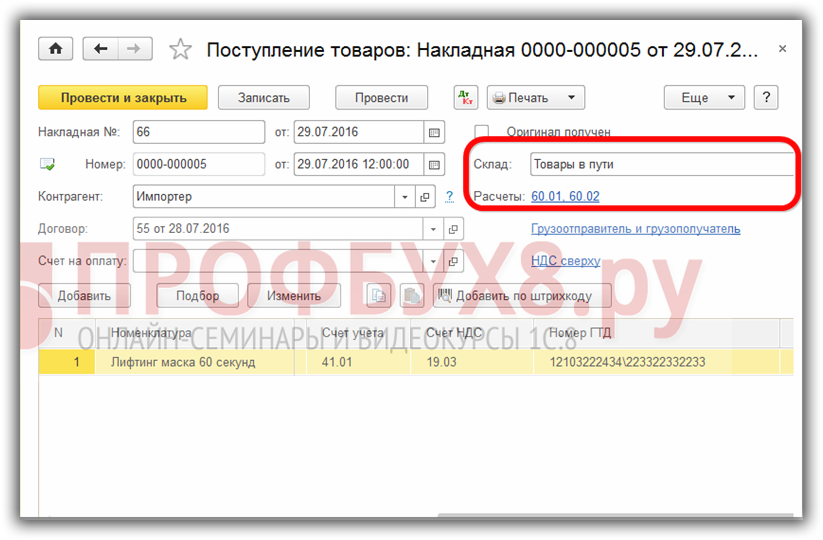The image size is (823, 540).
Task: Open the Договор record icon
Action: [x=454, y=229]
